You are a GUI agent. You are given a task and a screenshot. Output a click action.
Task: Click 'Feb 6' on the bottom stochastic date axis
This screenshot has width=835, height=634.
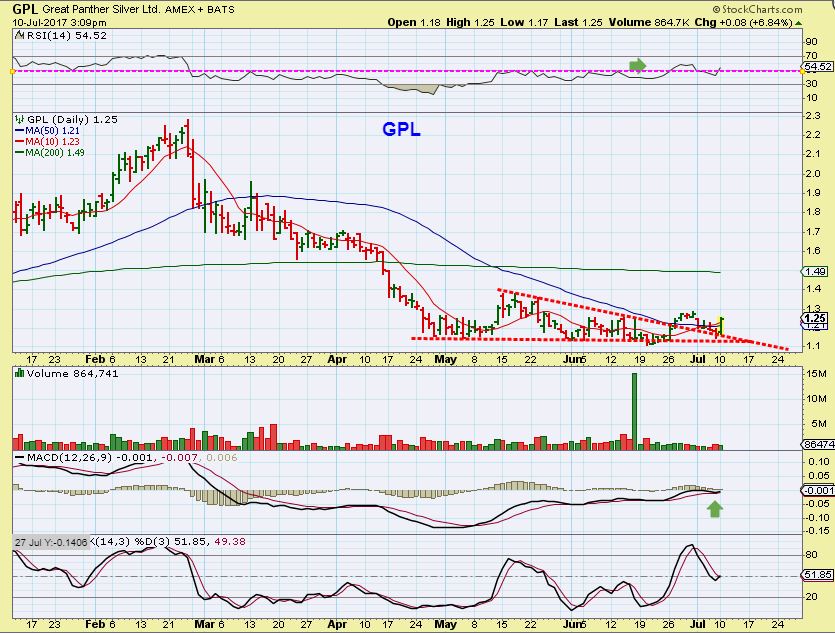pos(100,624)
